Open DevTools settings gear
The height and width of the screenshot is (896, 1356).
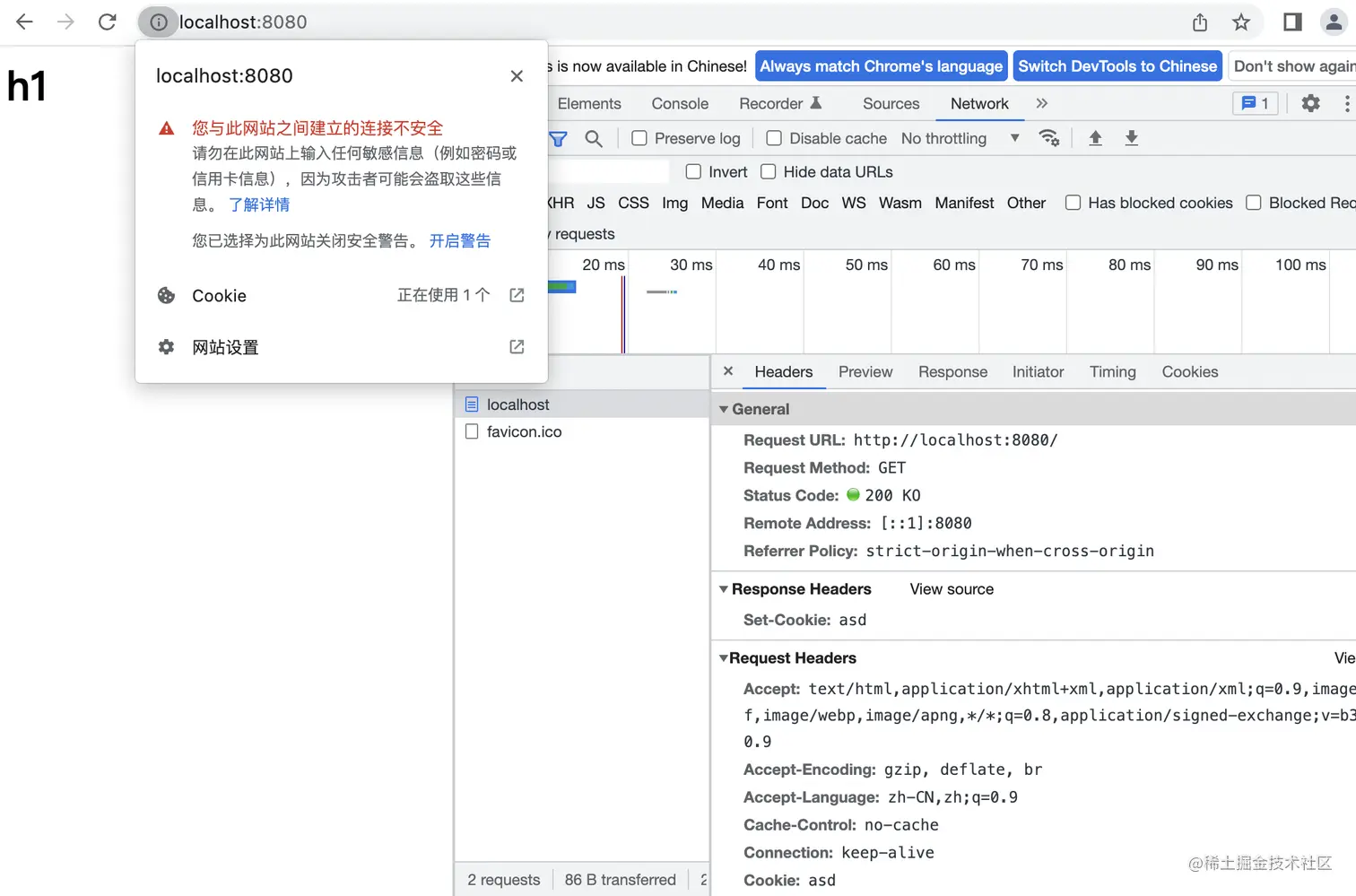[1311, 104]
